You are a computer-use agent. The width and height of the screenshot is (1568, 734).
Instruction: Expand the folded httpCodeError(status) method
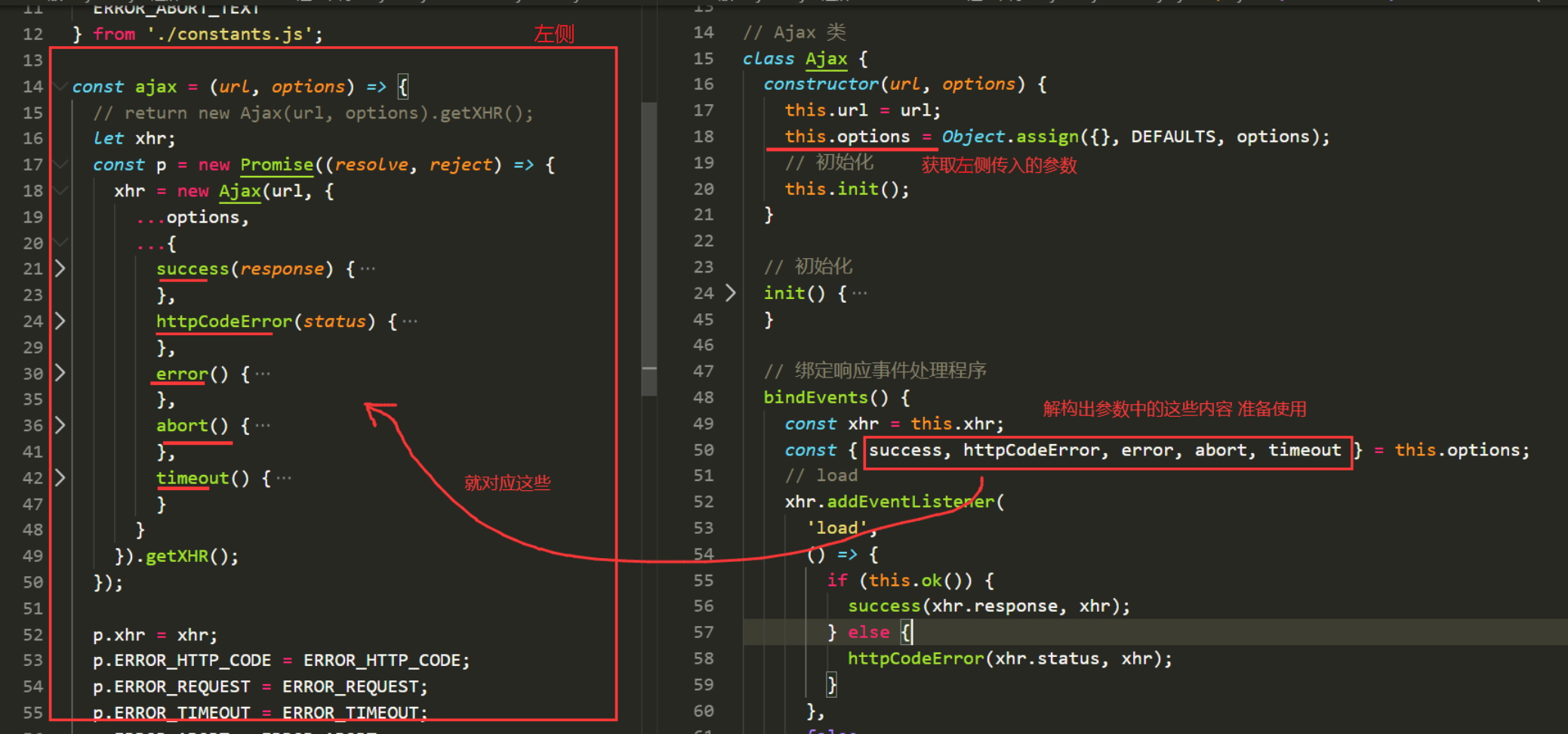click(60, 321)
